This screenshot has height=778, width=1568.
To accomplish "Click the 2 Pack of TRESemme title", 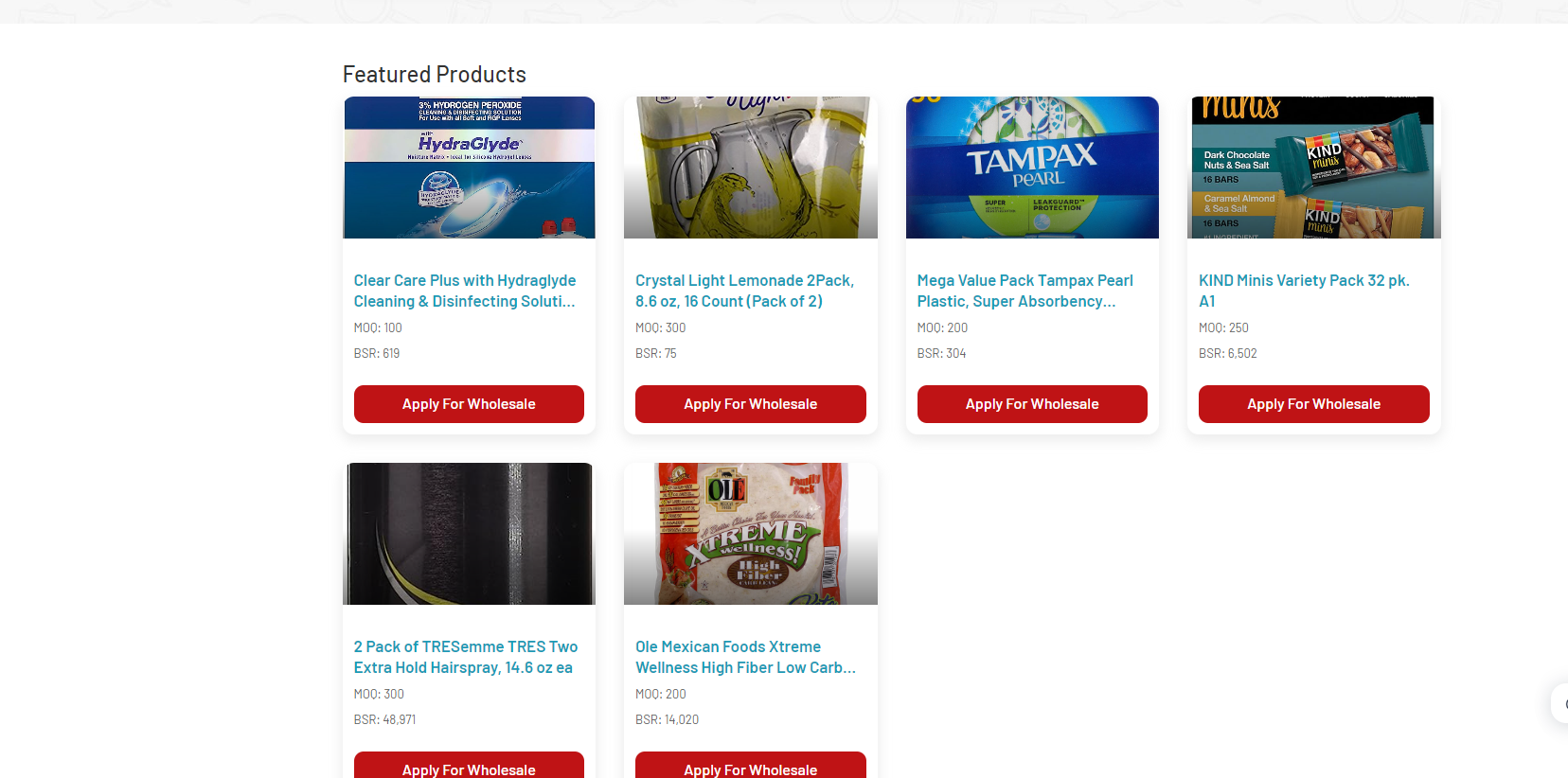I will (466, 657).
